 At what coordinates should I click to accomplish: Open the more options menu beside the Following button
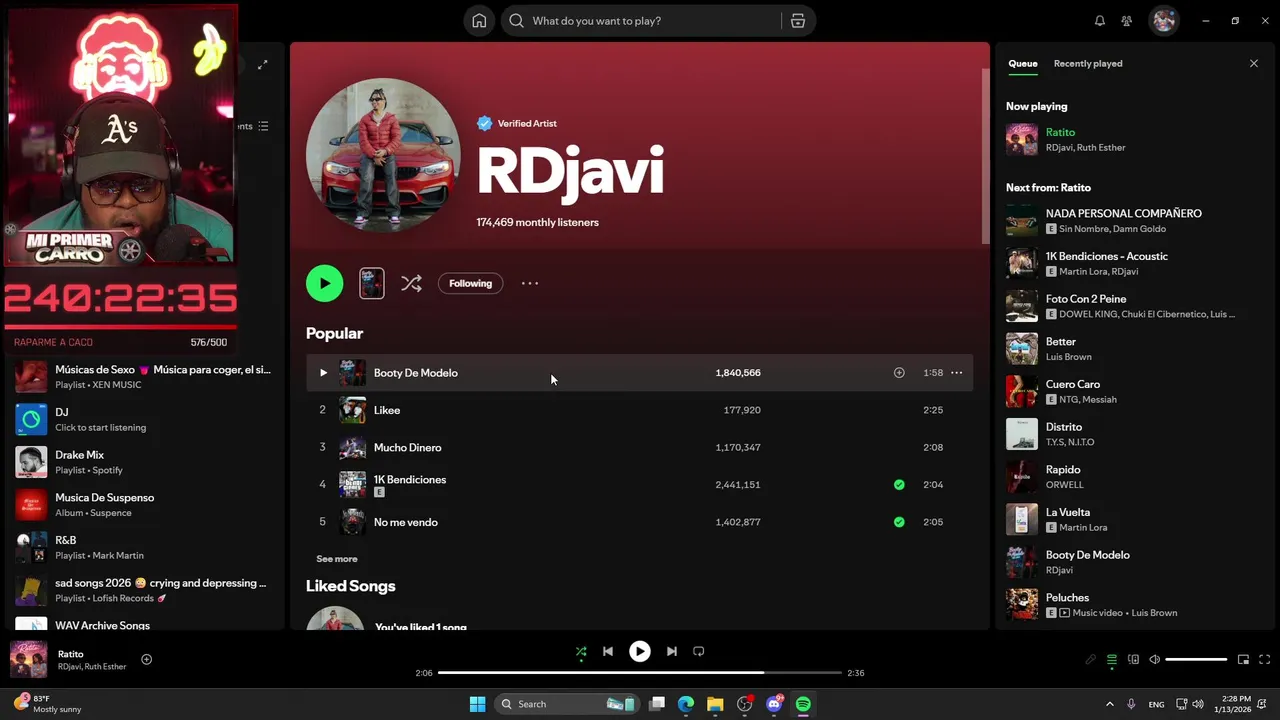pos(530,283)
